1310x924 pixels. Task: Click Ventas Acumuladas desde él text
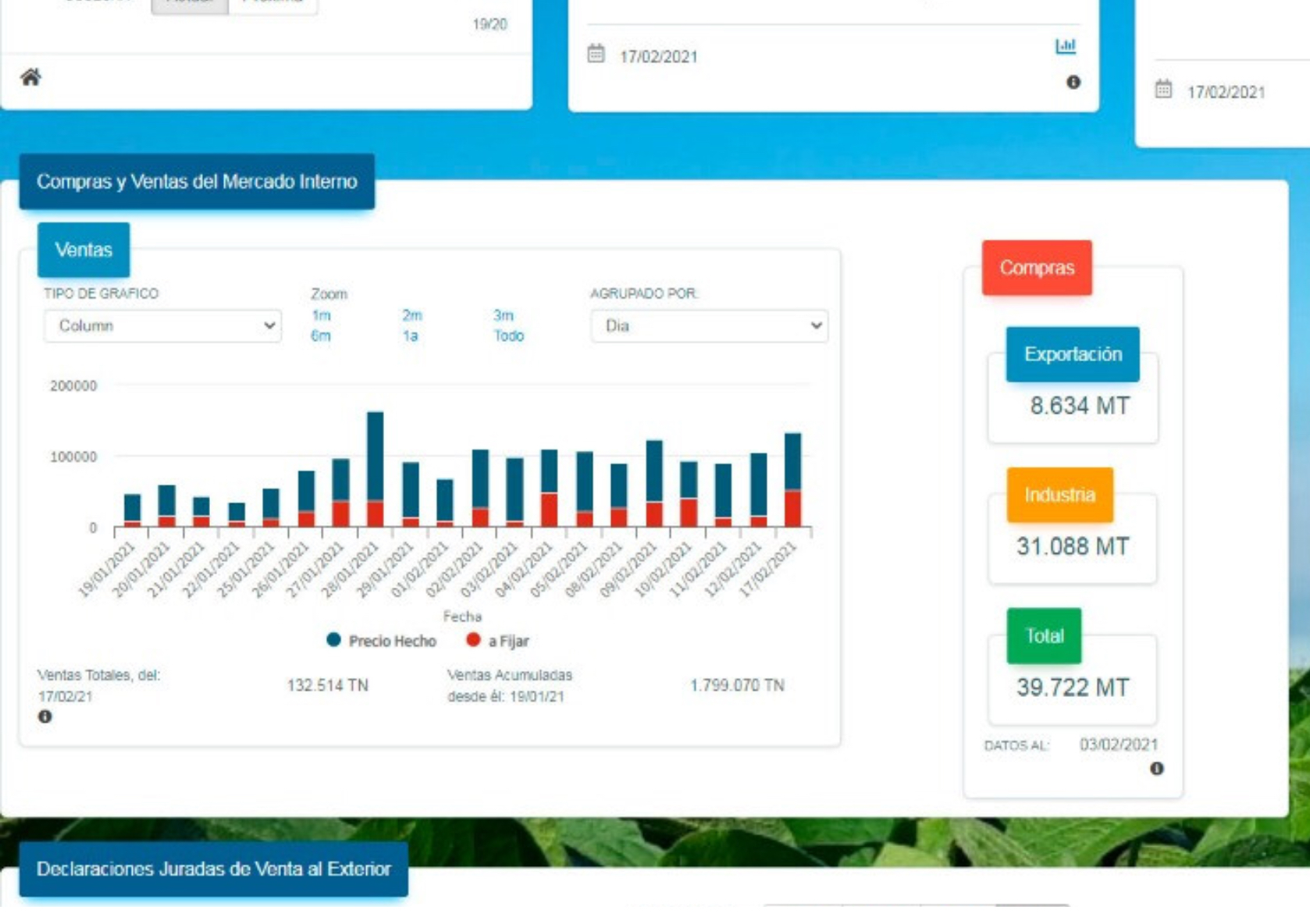[510, 685]
